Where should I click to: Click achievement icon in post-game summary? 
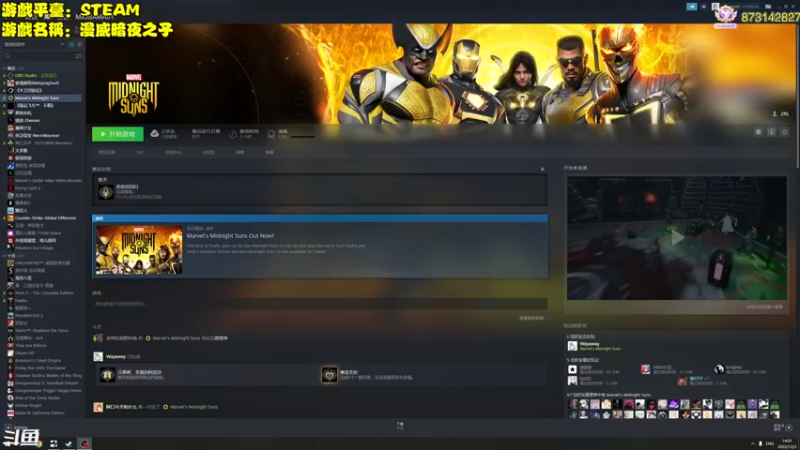pos(106,192)
